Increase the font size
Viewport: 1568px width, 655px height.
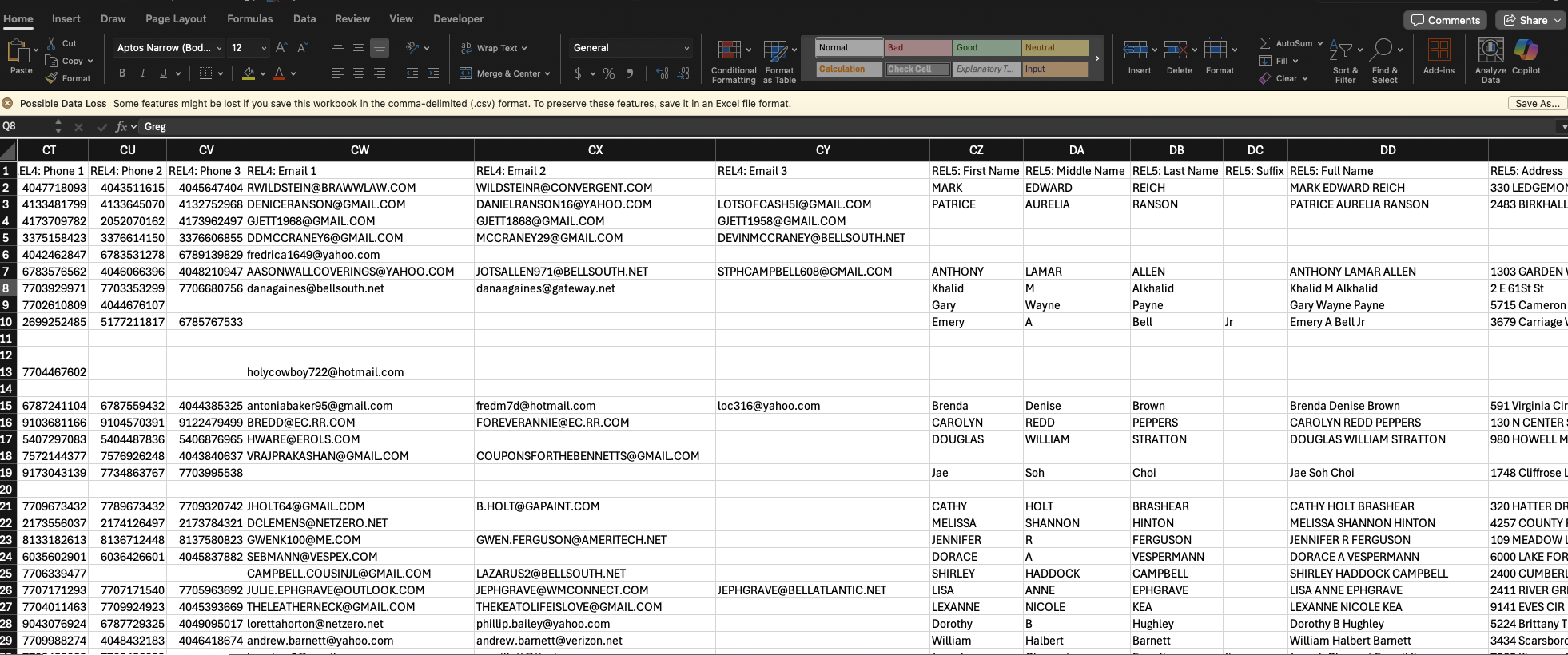pyautogui.click(x=281, y=48)
